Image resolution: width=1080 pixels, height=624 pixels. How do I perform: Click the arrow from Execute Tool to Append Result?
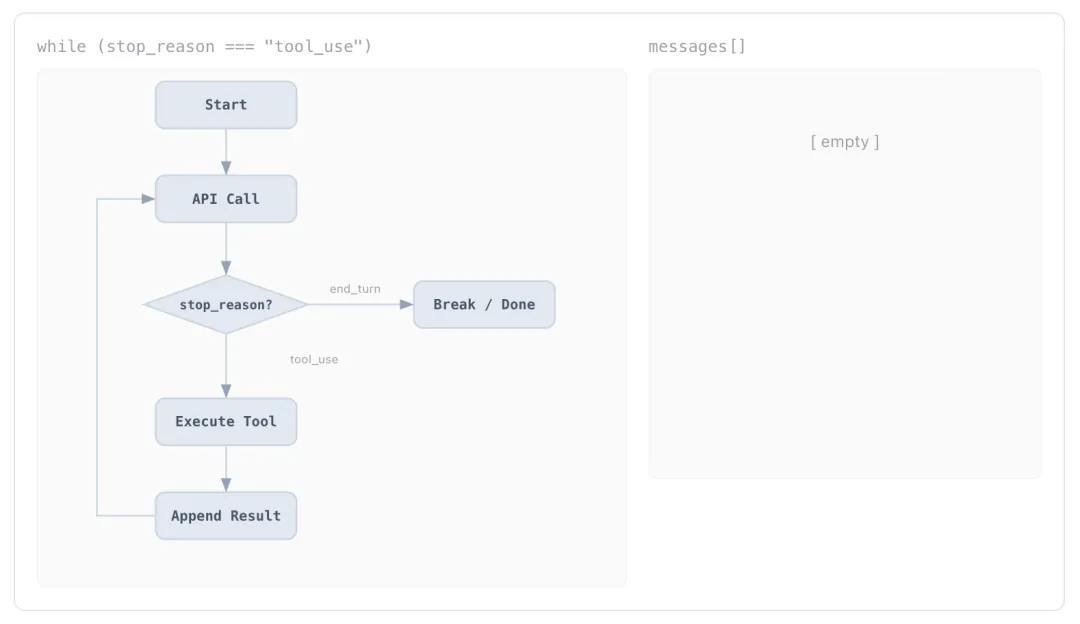point(226,468)
